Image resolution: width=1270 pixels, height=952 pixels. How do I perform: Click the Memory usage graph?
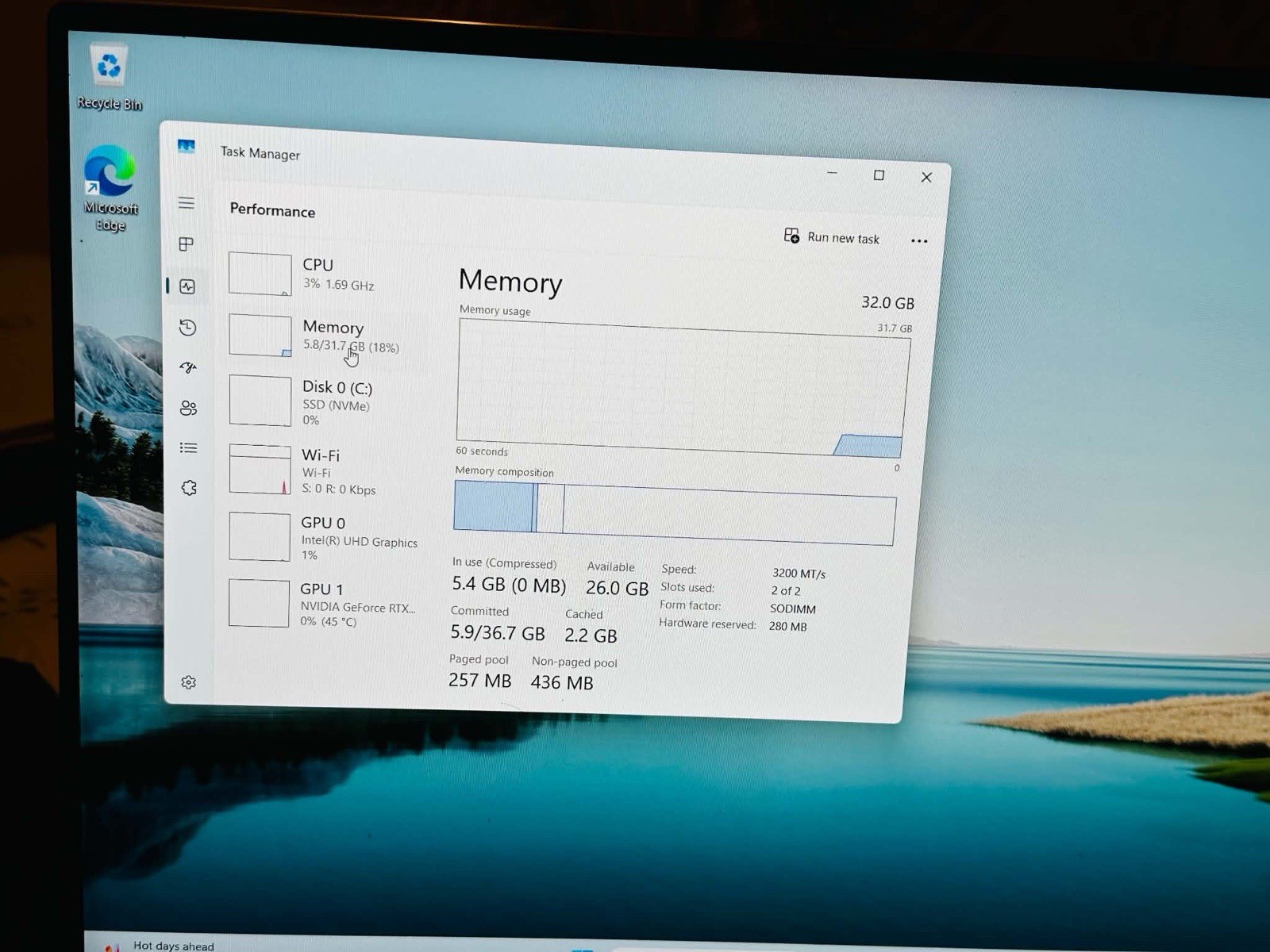point(683,390)
